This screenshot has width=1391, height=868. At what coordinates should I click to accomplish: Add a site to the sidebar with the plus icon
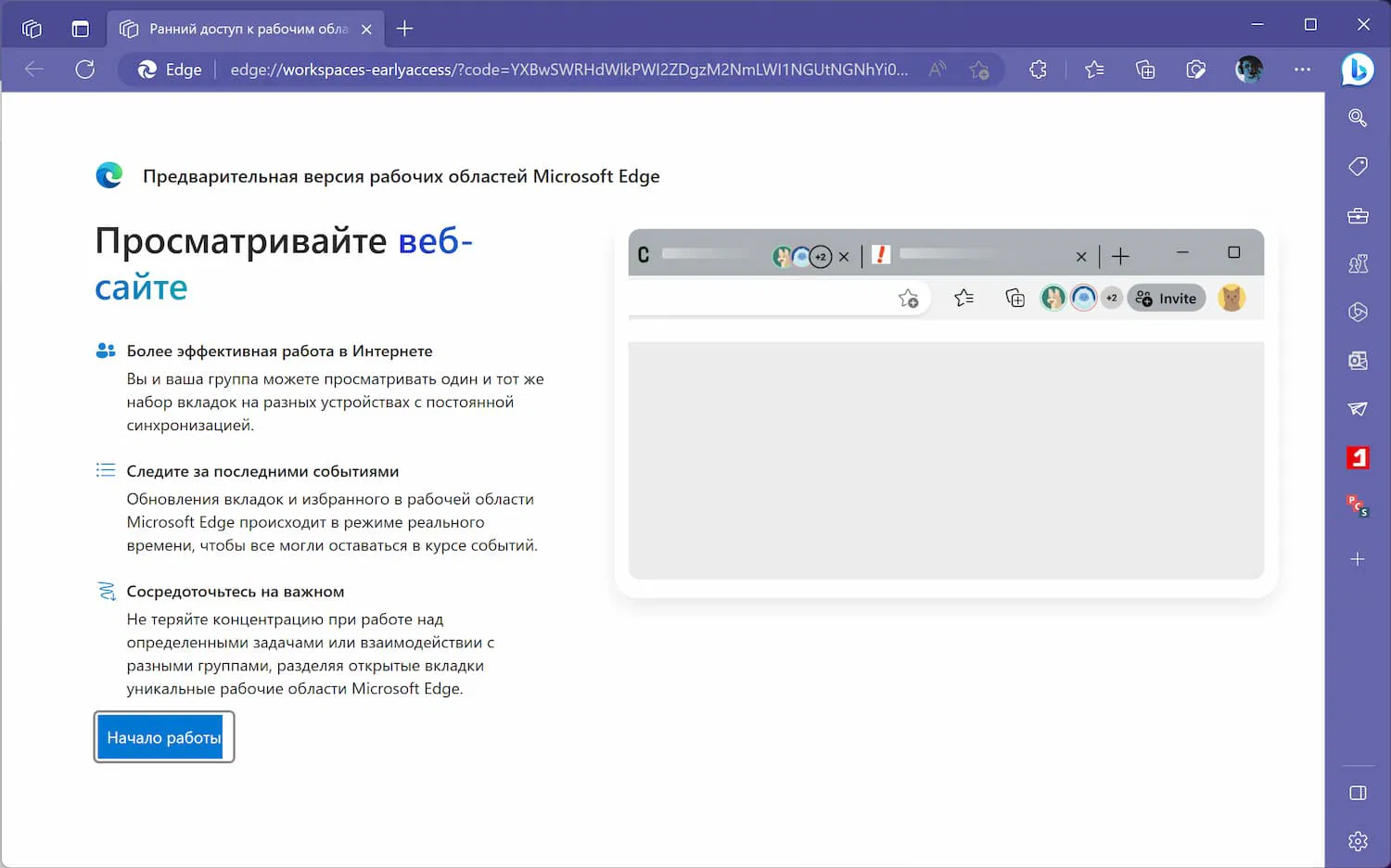(1358, 559)
